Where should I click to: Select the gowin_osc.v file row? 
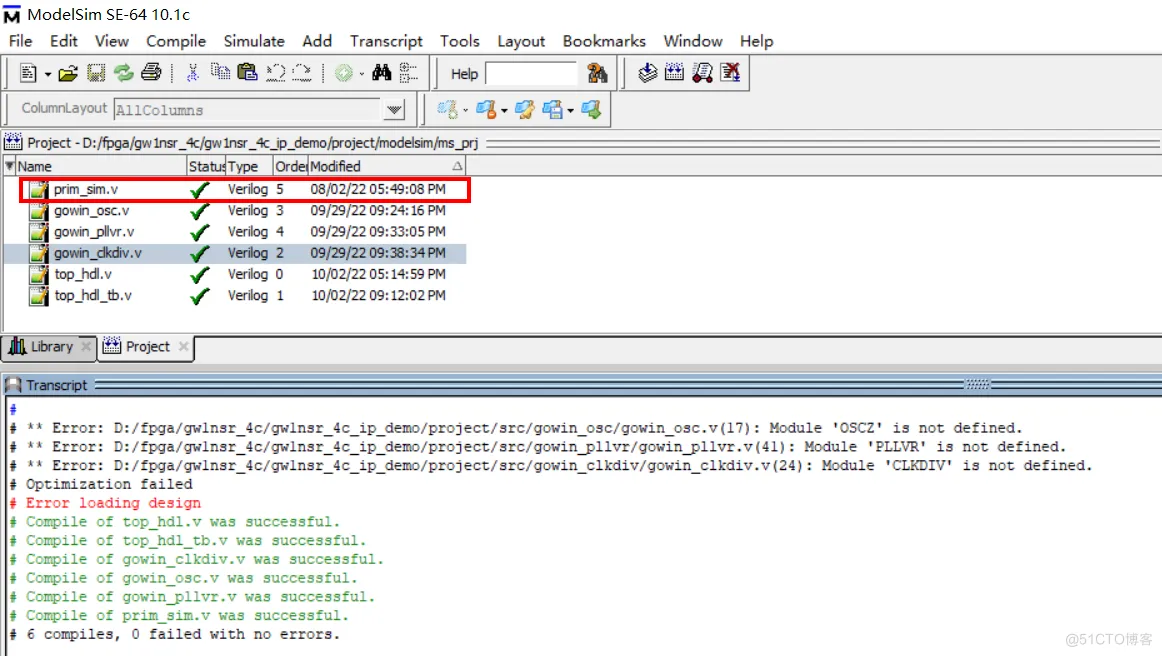point(236,211)
